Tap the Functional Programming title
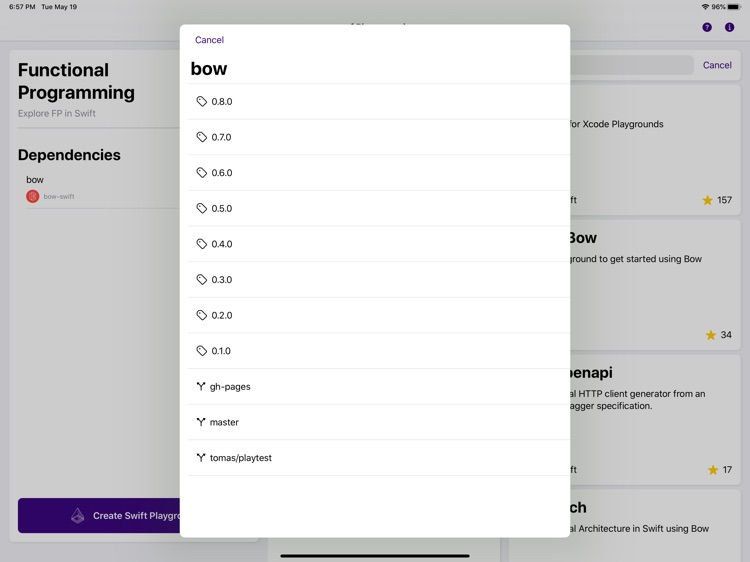Image resolution: width=750 pixels, height=562 pixels. click(x=77, y=81)
